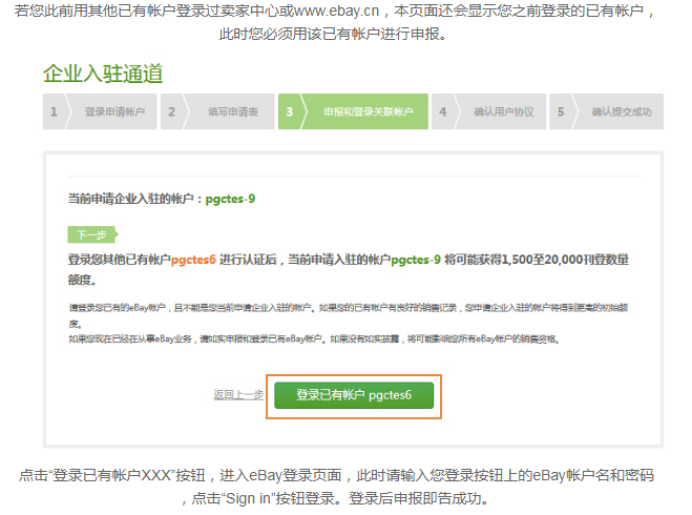This screenshot has width=692, height=515.
Task: Click the number 1 step badge
Action: point(54,112)
